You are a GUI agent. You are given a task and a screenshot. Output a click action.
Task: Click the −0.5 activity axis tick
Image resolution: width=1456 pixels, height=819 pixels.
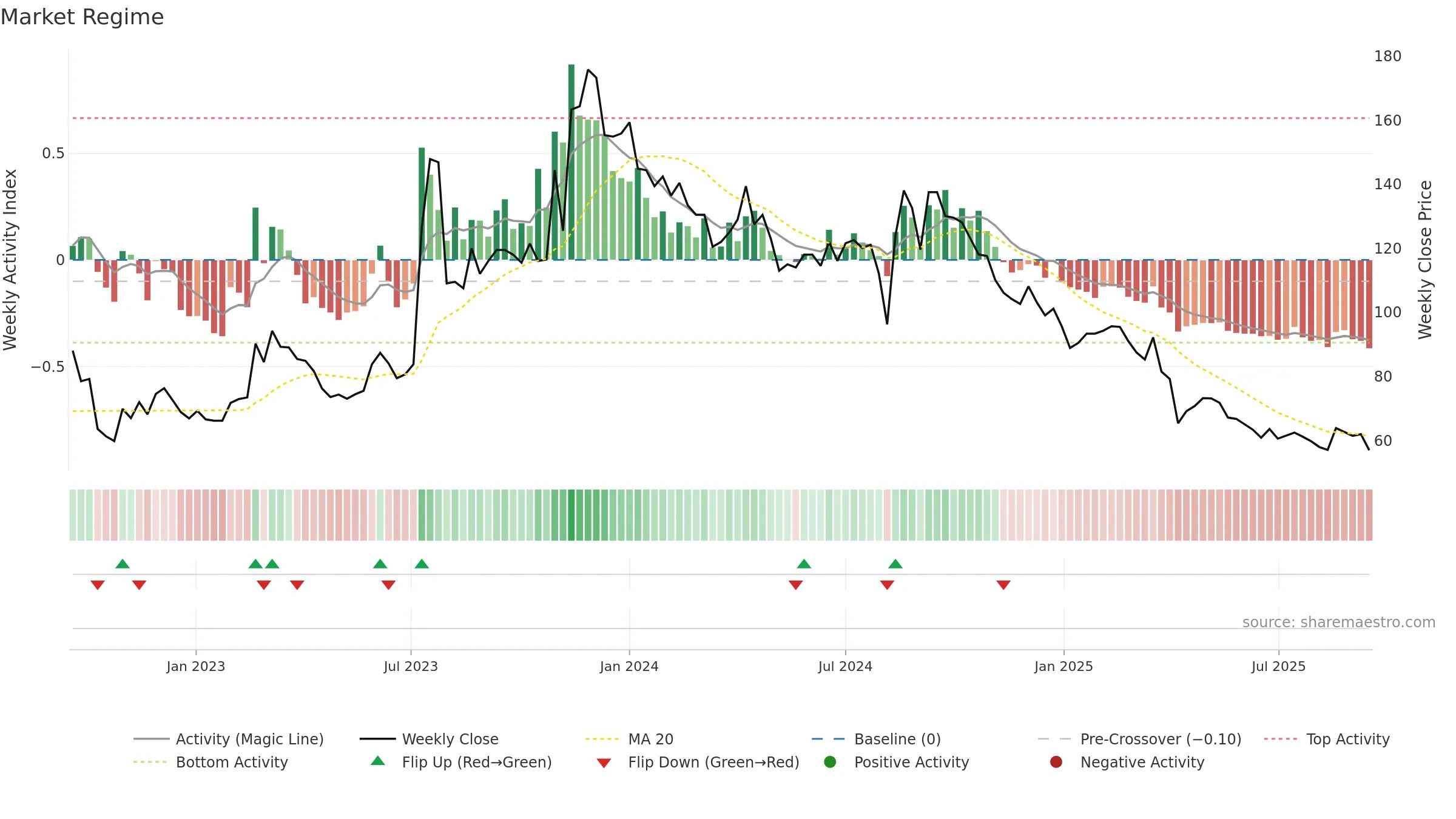(48, 367)
